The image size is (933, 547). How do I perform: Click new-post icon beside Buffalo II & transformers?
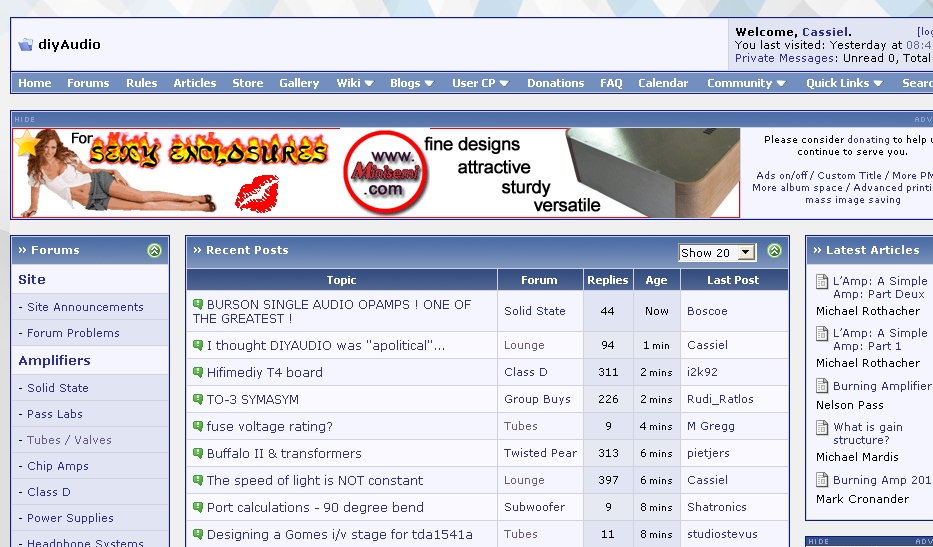click(x=198, y=453)
